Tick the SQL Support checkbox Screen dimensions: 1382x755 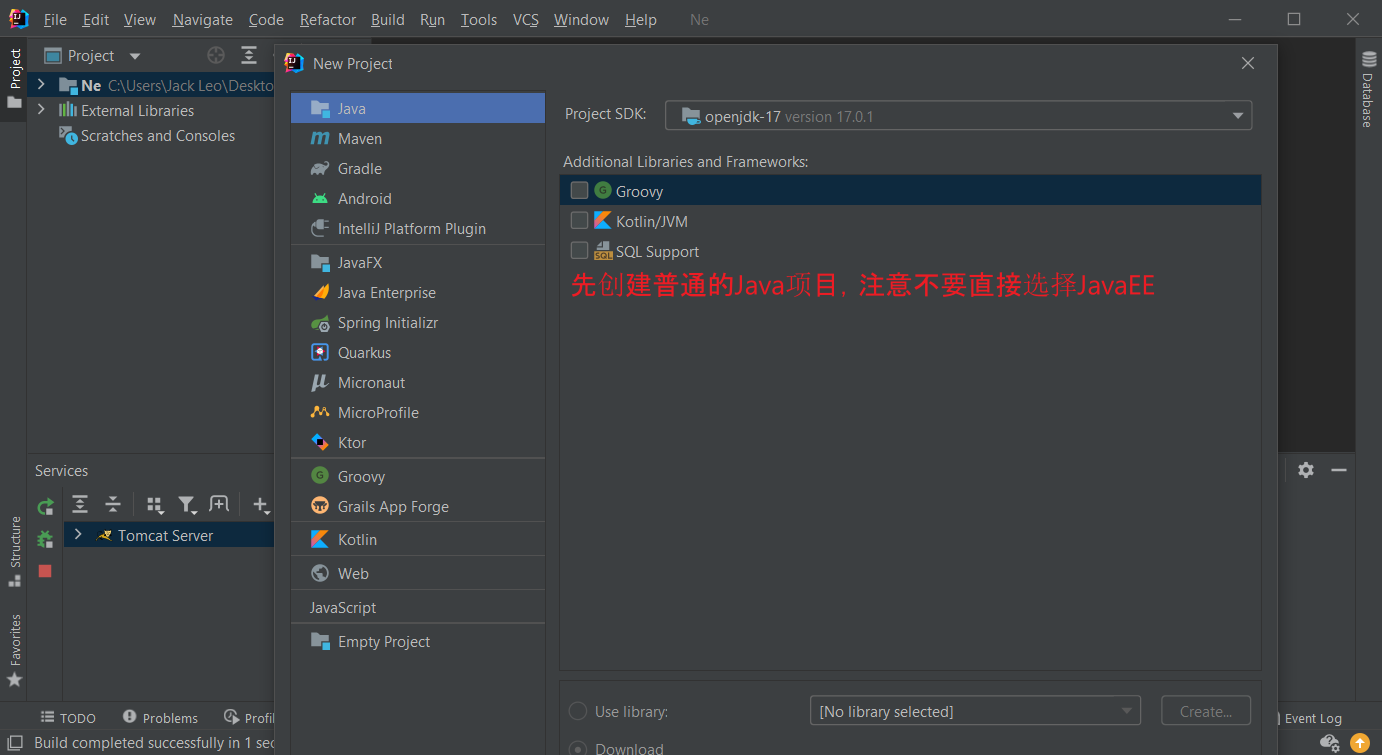579,250
